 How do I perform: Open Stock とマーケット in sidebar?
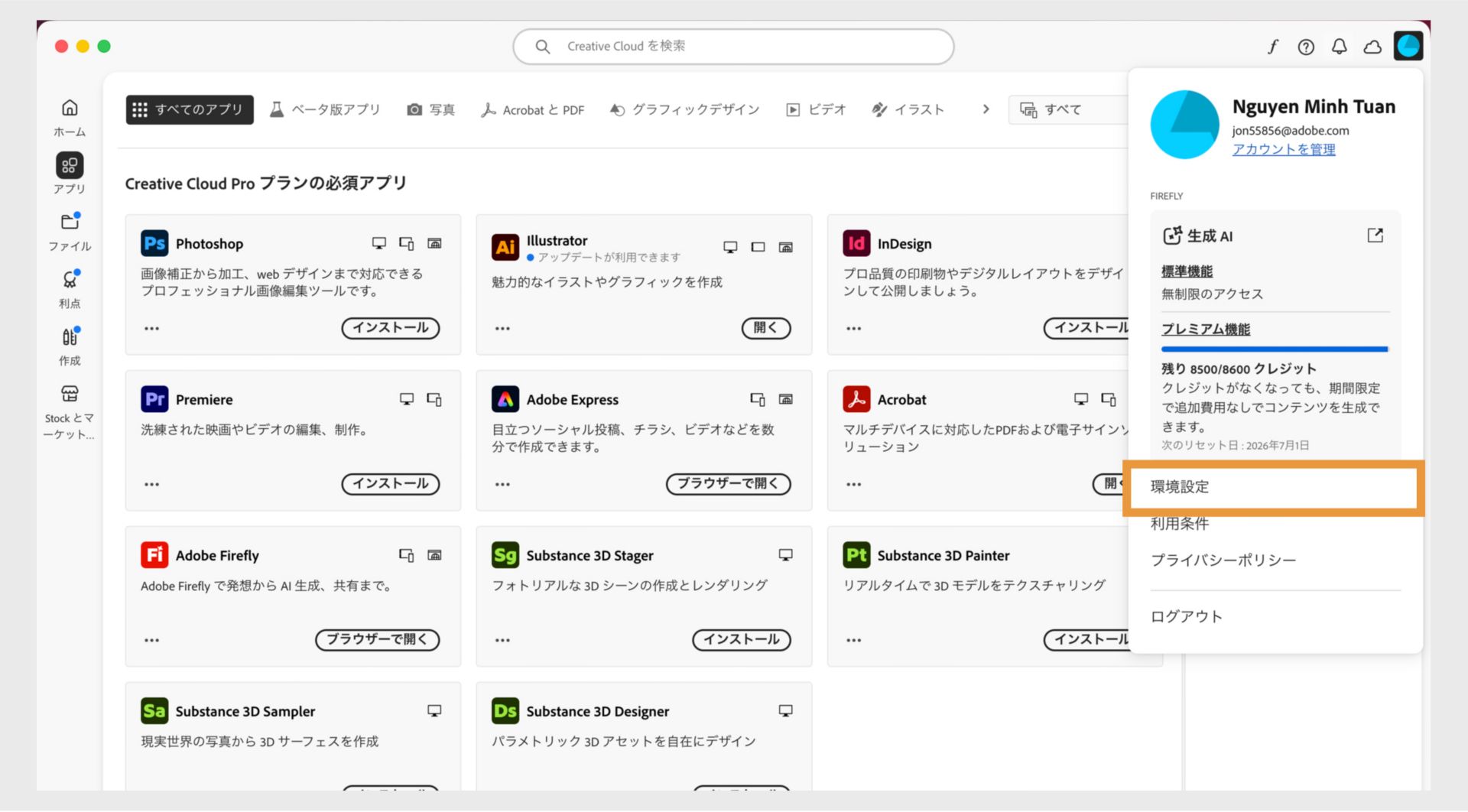70,413
